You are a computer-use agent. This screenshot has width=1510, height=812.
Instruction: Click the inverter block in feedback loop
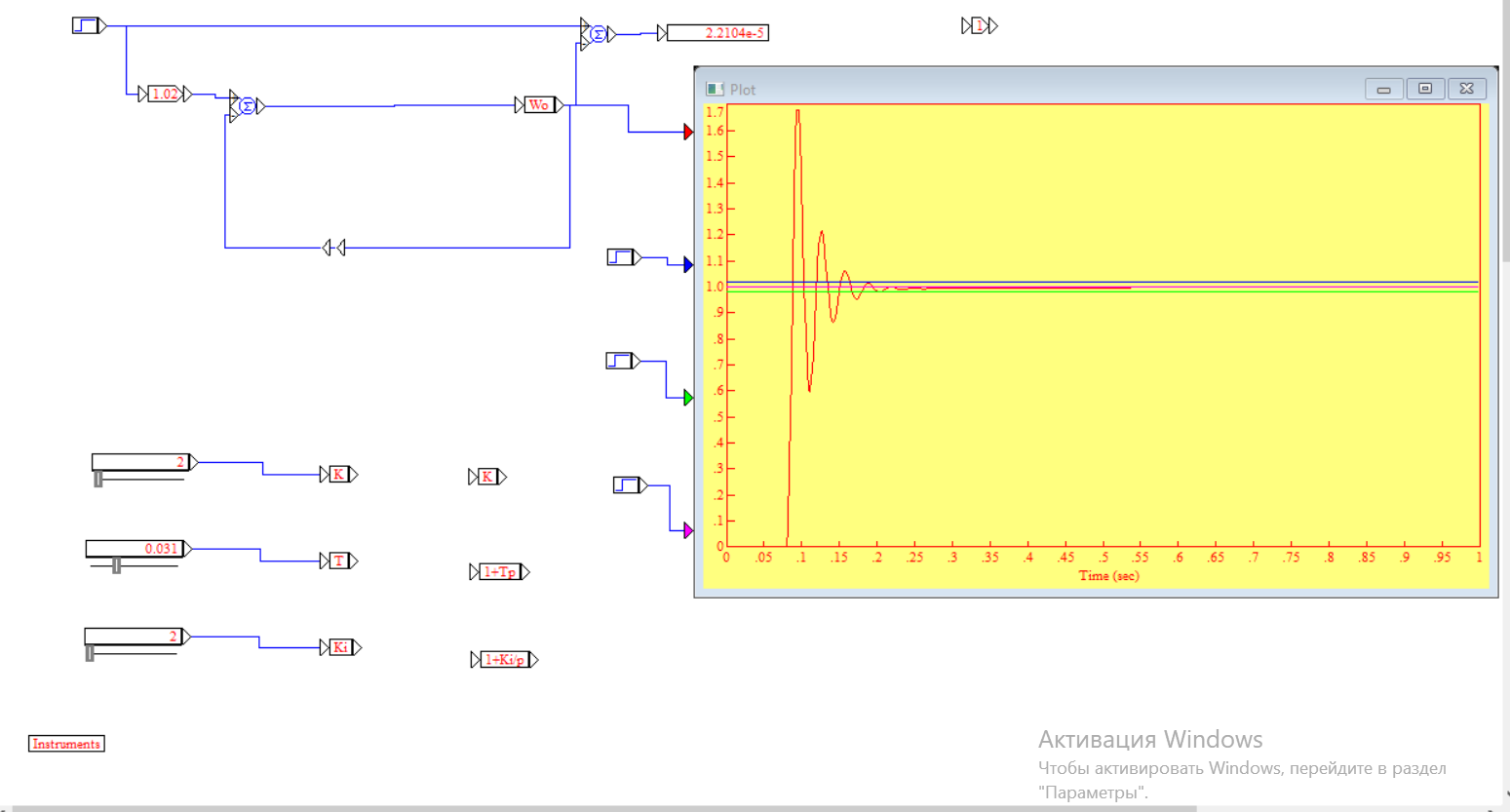333,248
